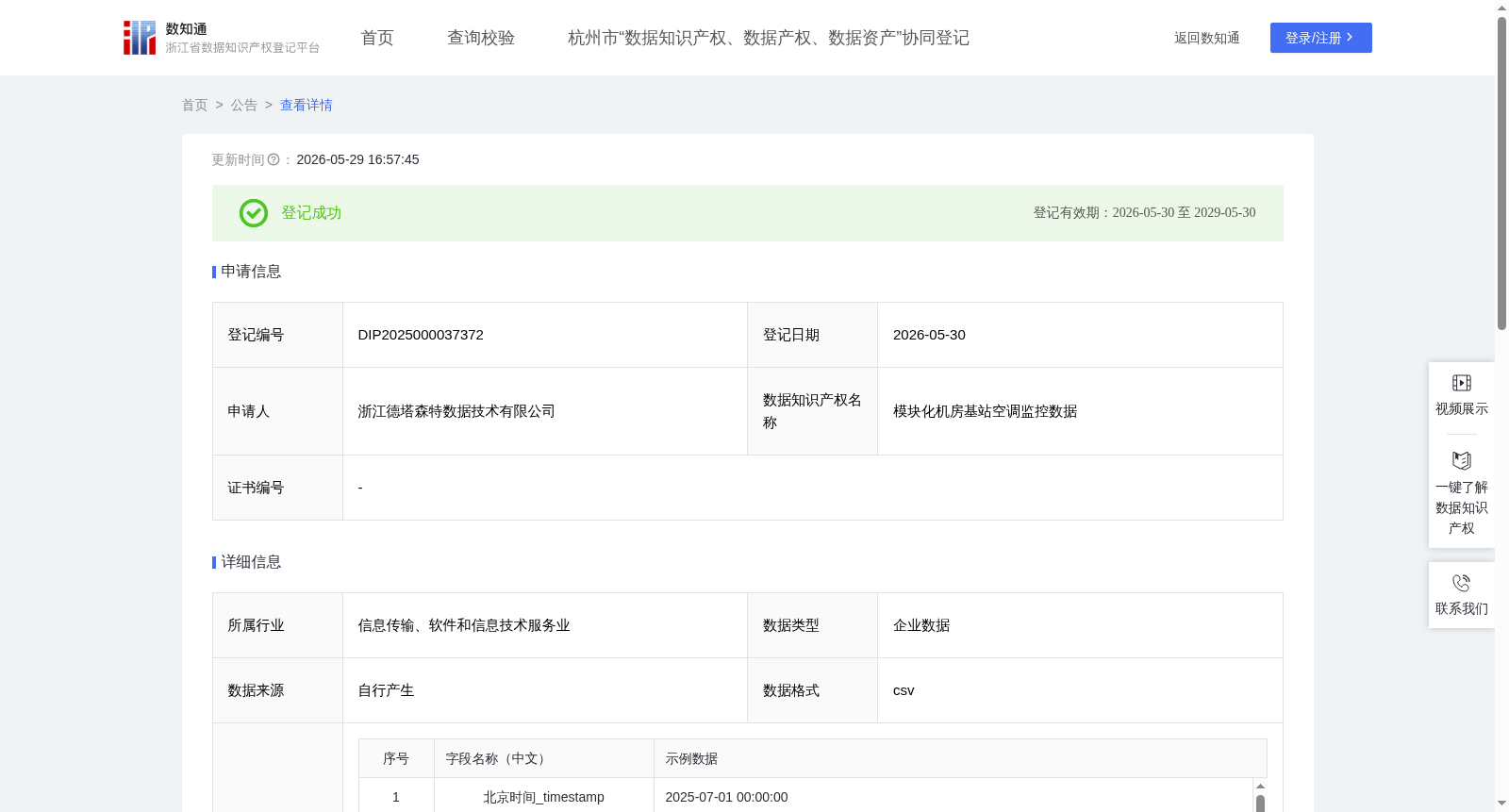Click the green 登记成功 checkmark icon

[254, 213]
